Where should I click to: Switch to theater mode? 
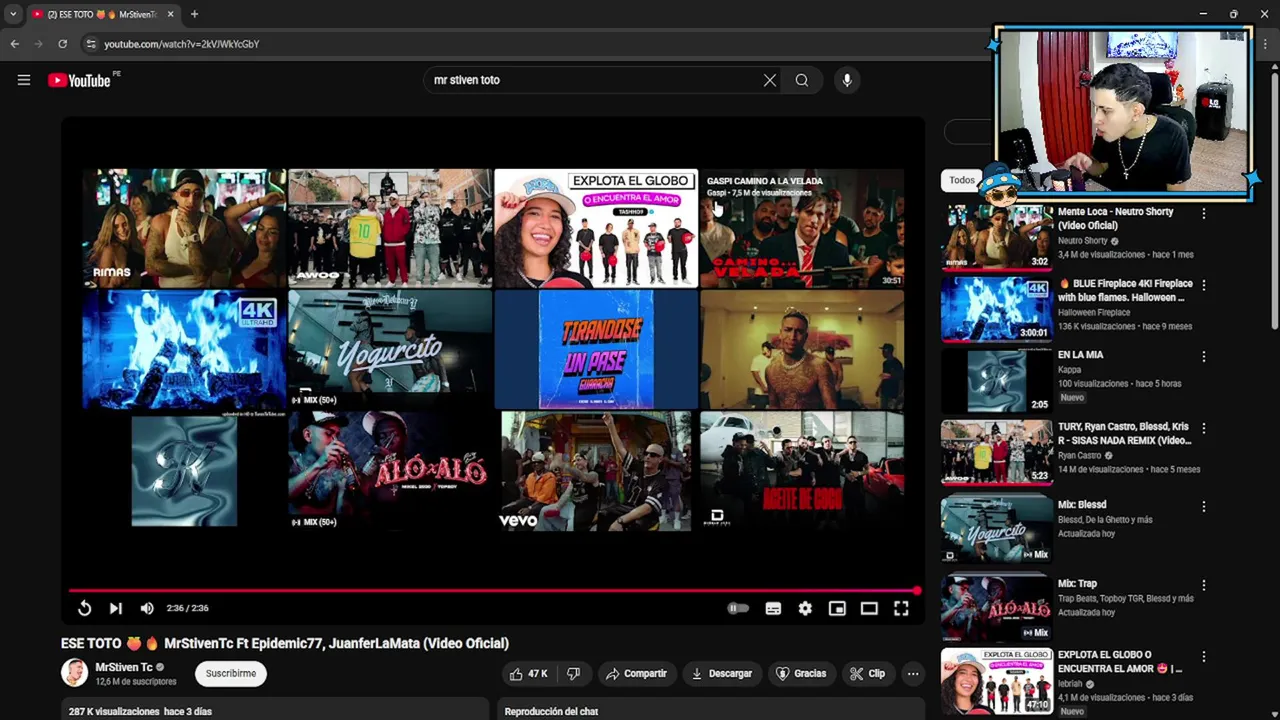(869, 608)
